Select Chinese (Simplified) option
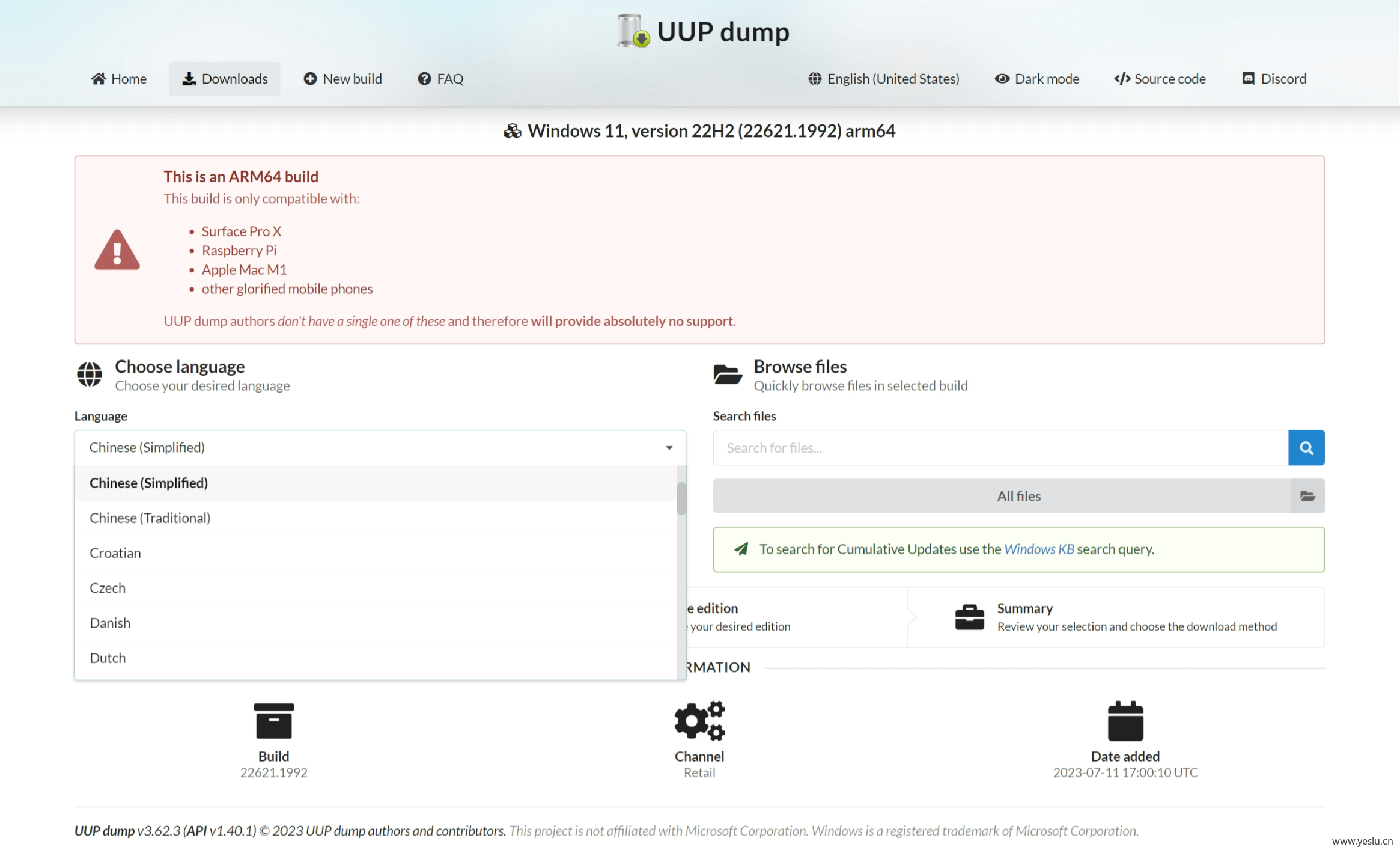 376,483
